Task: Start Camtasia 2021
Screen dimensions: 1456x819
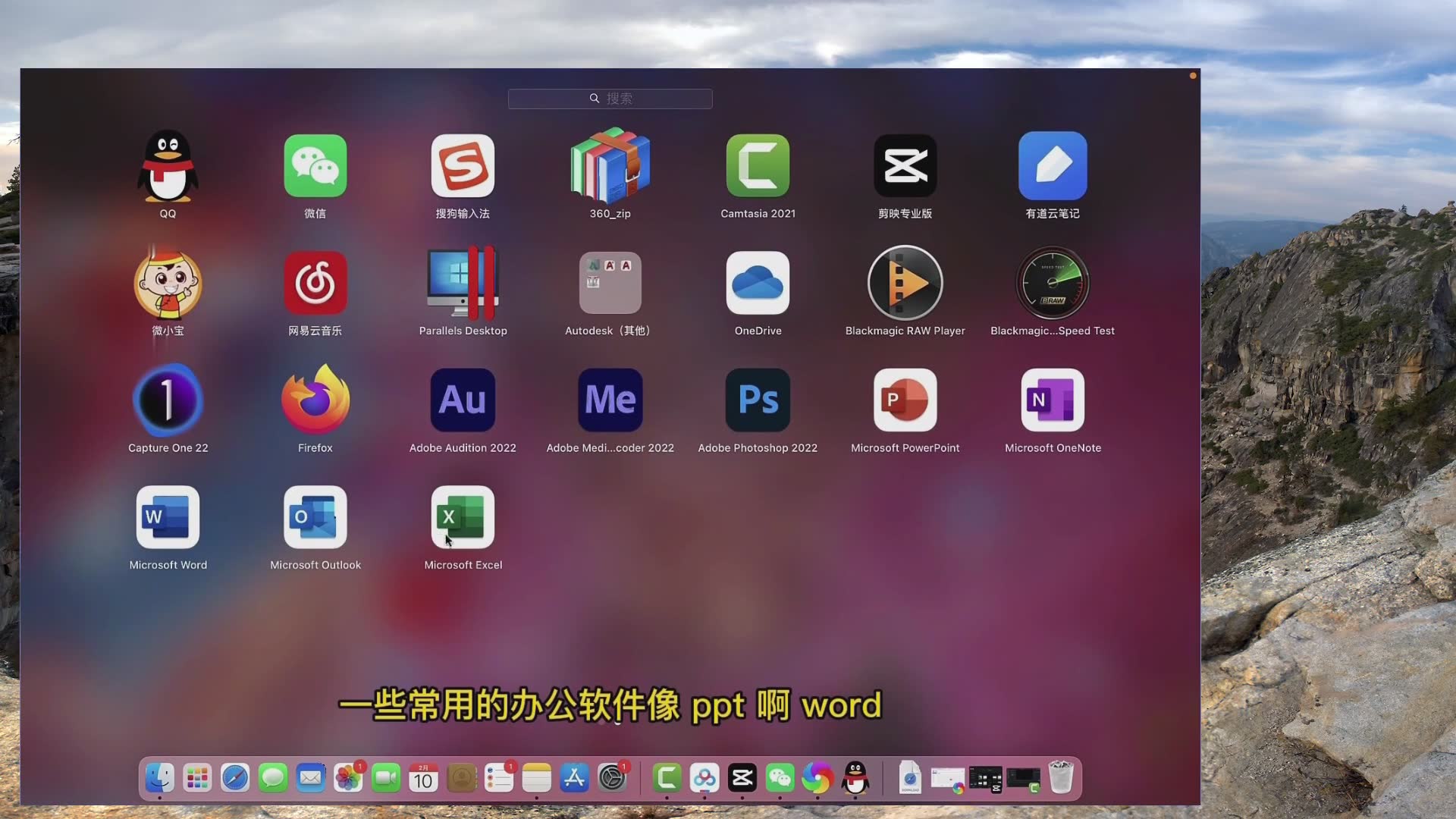Action: click(758, 165)
